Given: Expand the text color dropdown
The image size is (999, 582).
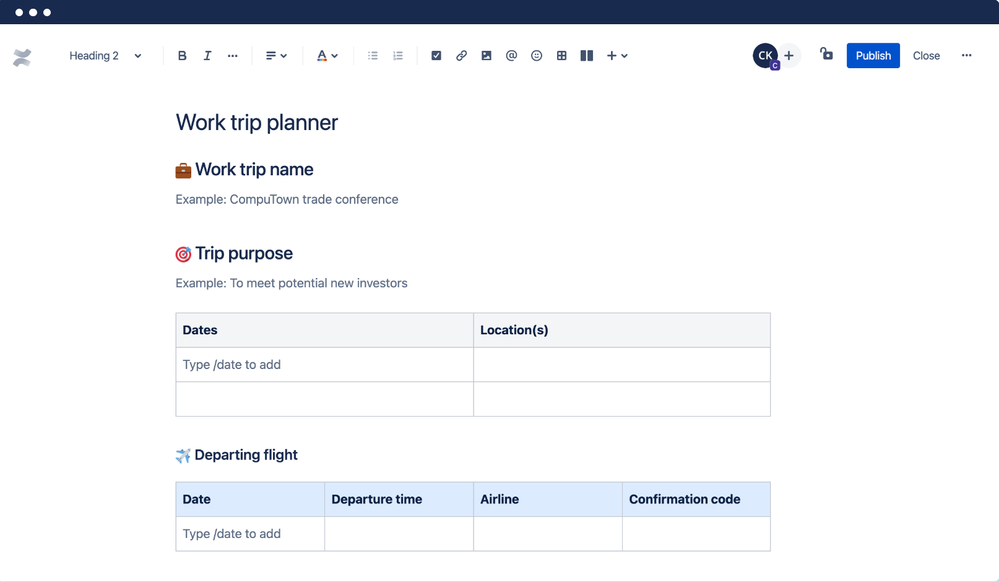Looking at the screenshot, I should pos(327,55).
